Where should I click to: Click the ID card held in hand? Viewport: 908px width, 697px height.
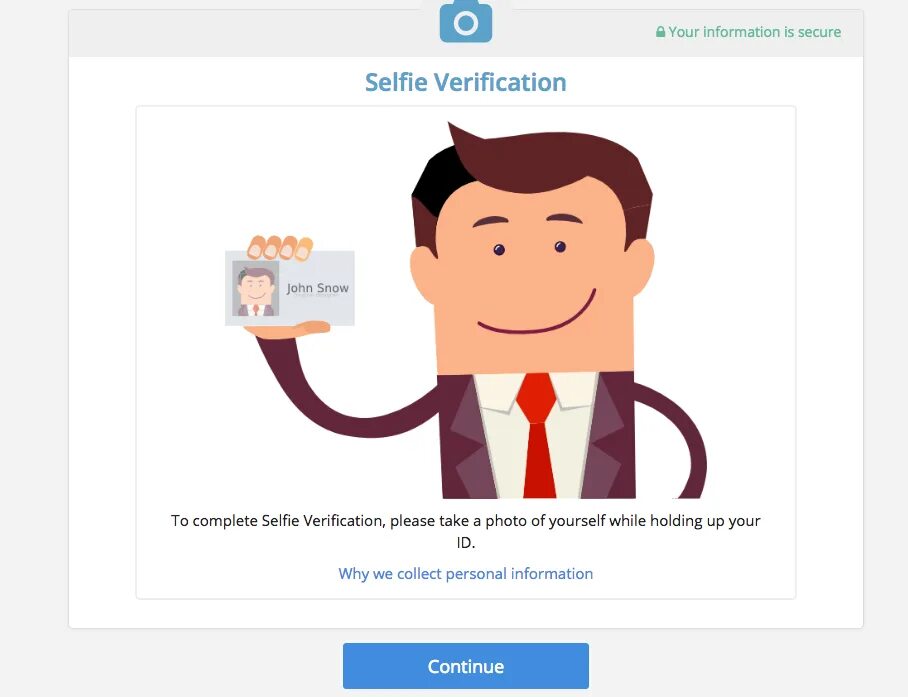point(290,288)
